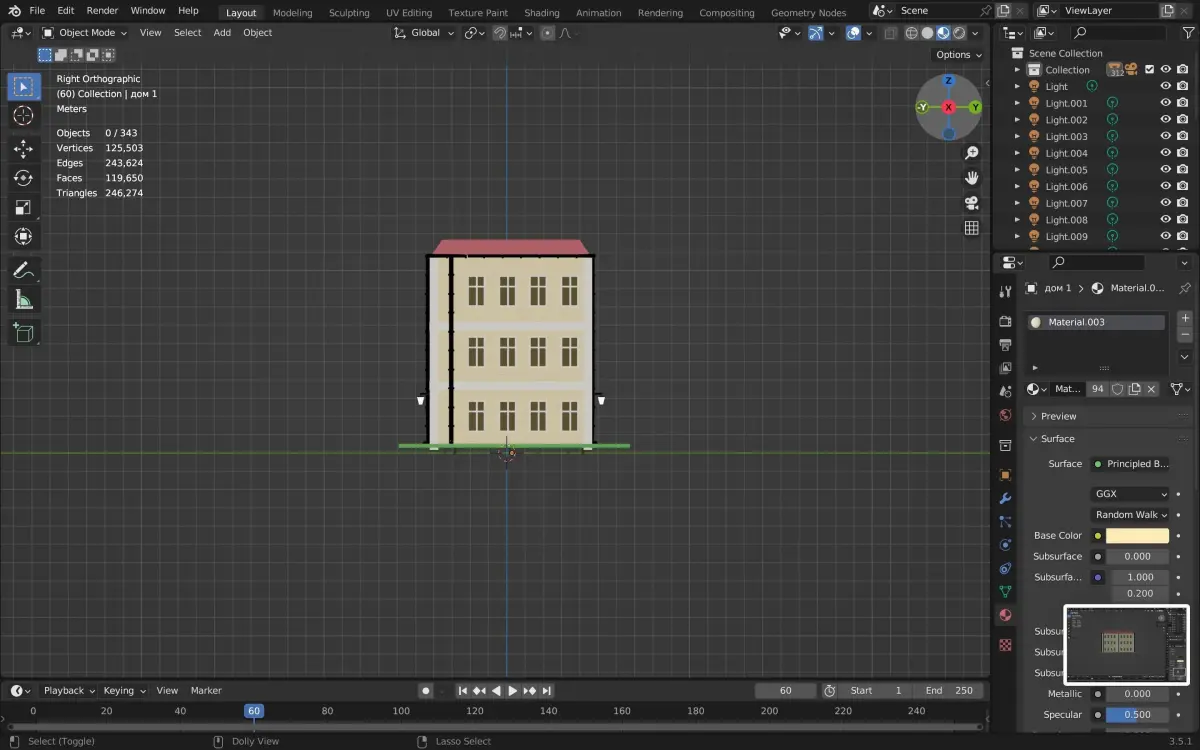
Task: Switch orthographic/perspective grid icon
Action: click(971, 228)
